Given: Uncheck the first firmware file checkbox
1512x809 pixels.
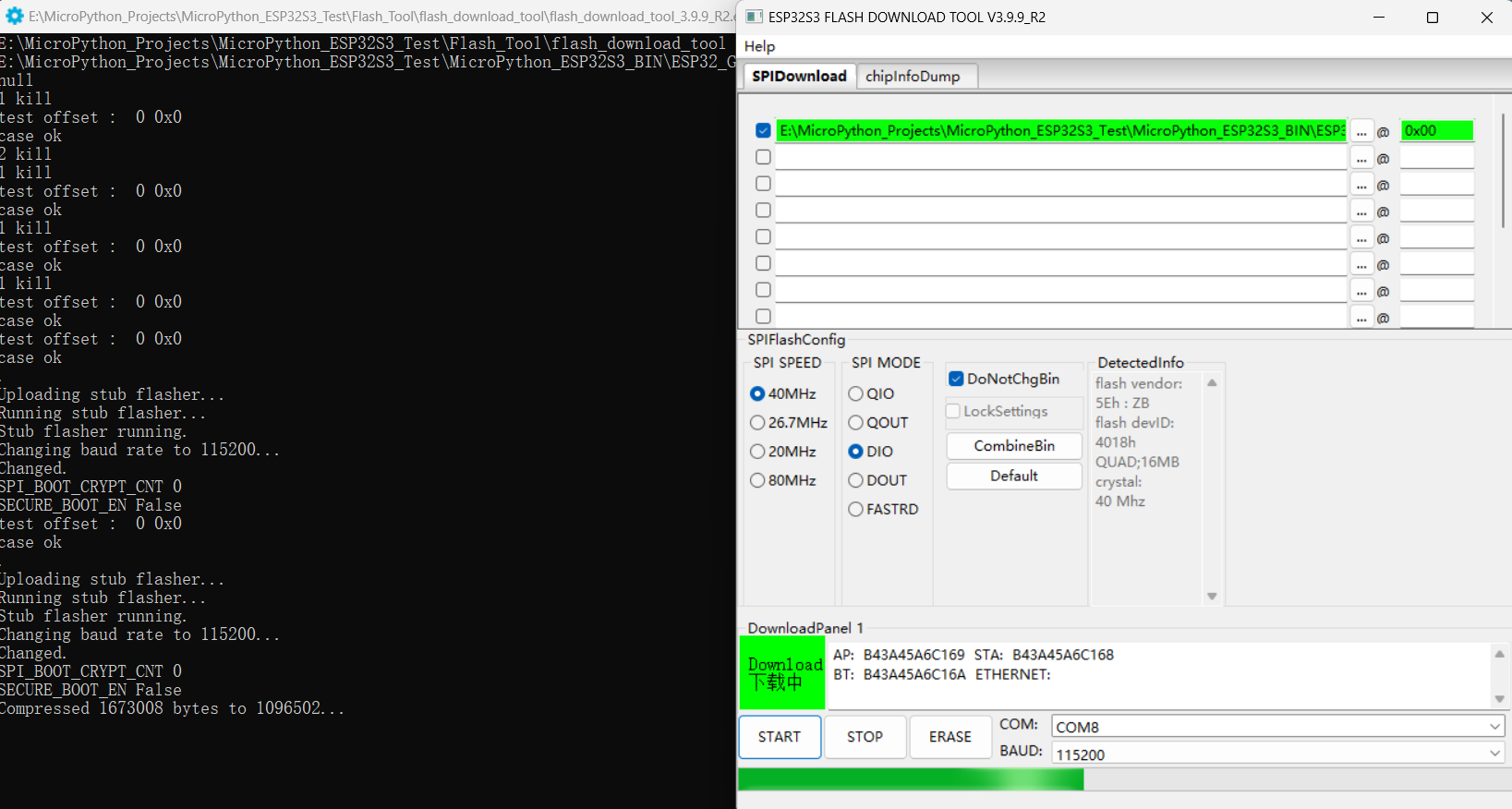Looking at the screenshot, I should [x=763, y=130].
